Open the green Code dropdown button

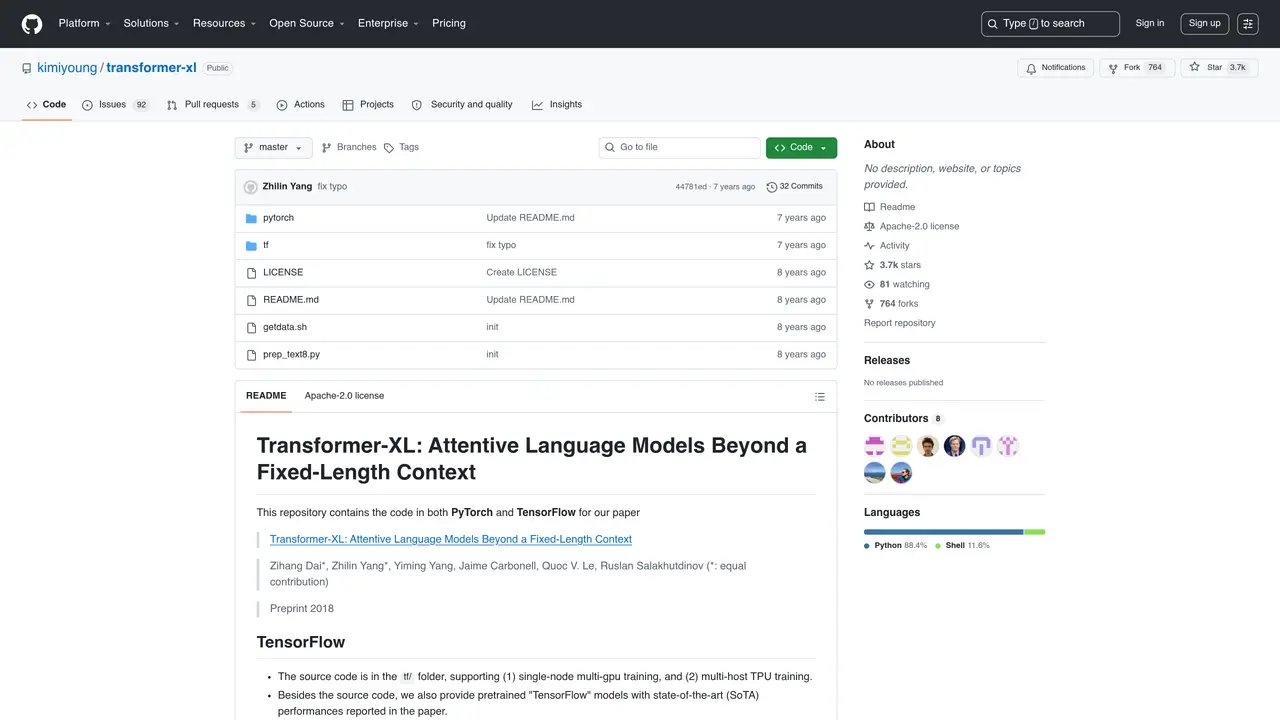click(801, 148)
